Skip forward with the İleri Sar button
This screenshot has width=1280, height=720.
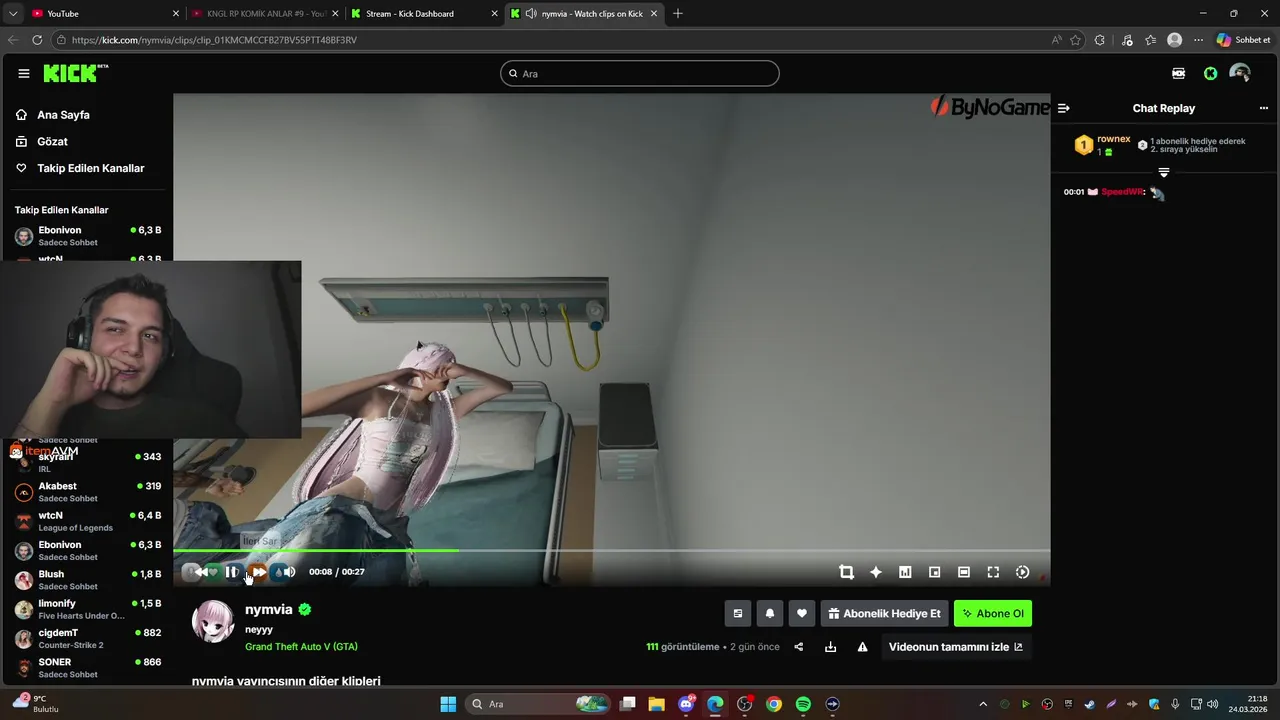pos(259,572)
